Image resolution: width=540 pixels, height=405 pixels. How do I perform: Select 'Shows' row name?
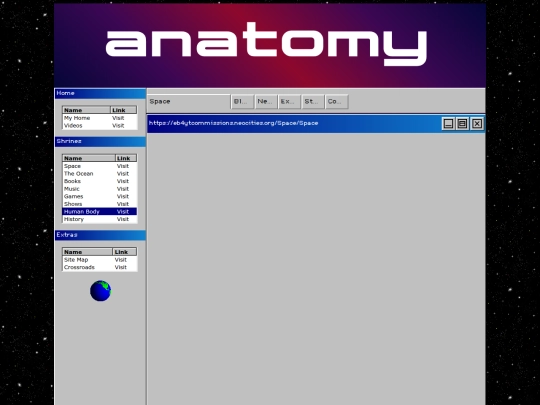(73, 204)
